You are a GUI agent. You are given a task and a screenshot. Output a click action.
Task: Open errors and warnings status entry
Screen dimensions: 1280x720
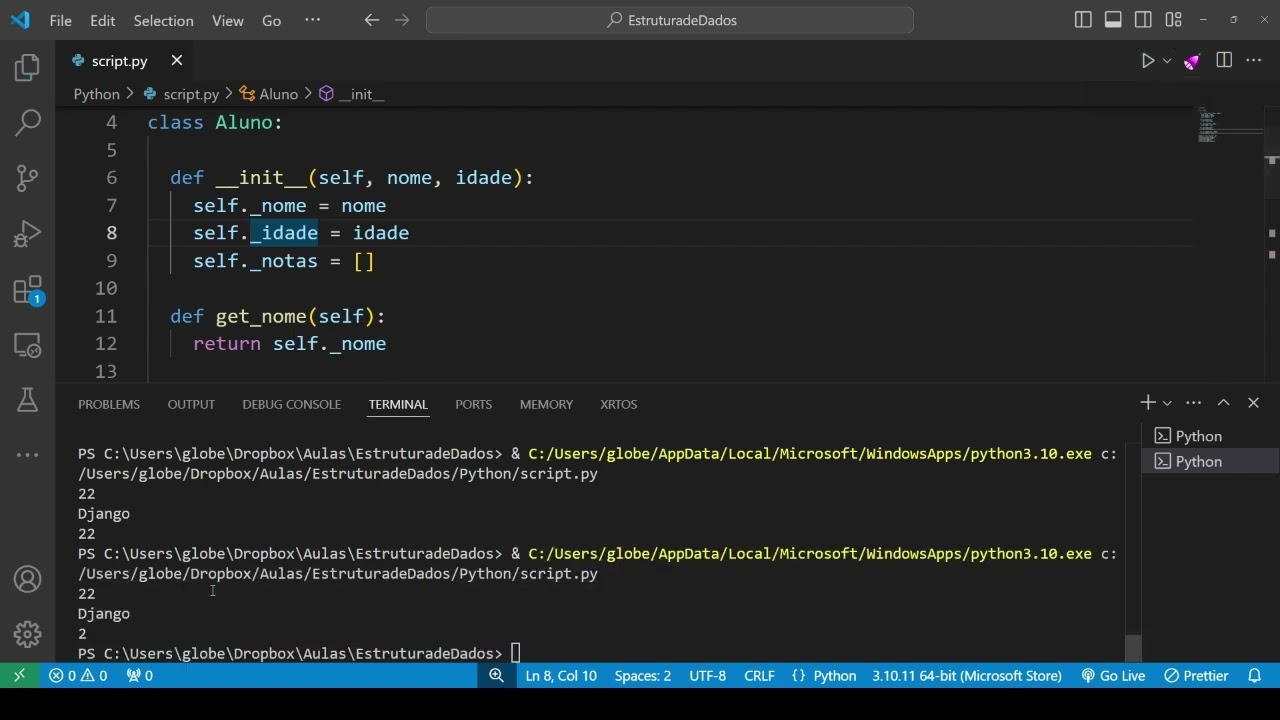point(78,676)
